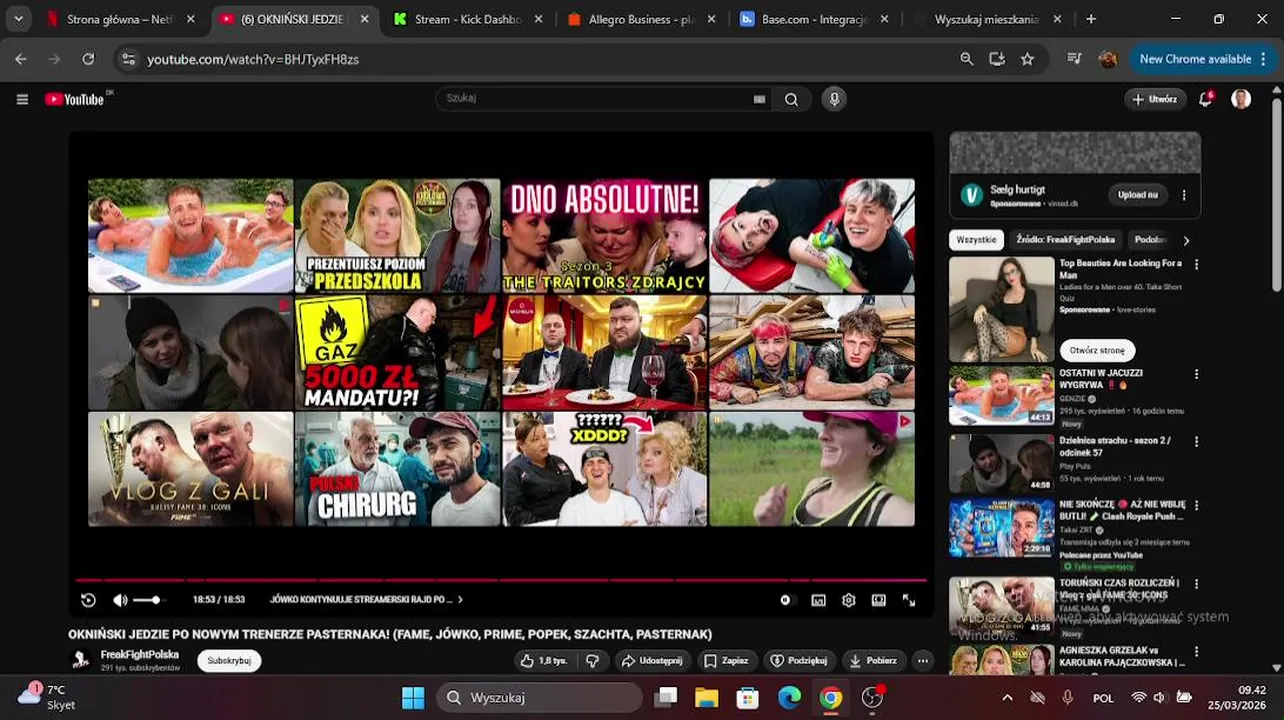Select the Podobne filter chip
The image size is (1284, 720).
[1151, 240]
